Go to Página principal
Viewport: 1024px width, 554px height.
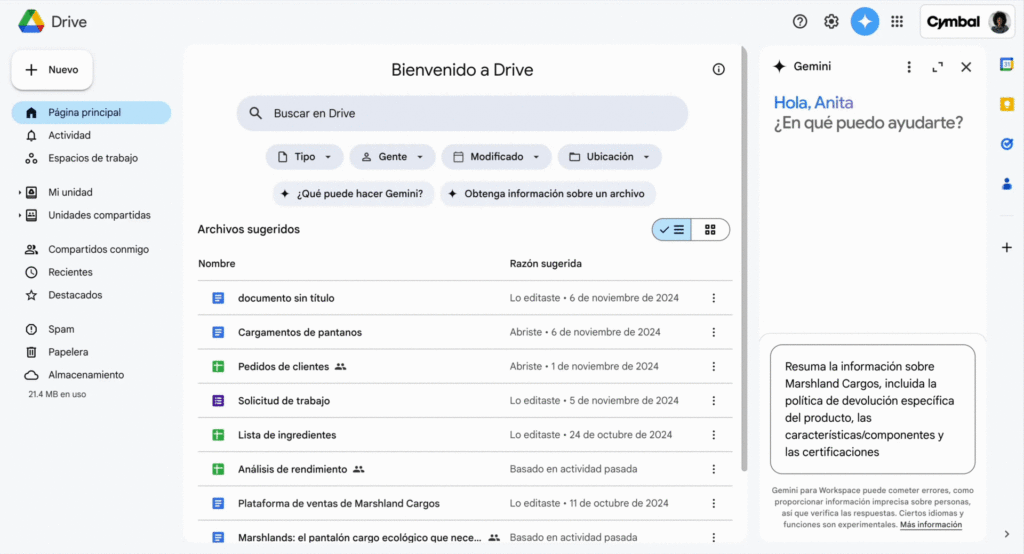point(91,112)
